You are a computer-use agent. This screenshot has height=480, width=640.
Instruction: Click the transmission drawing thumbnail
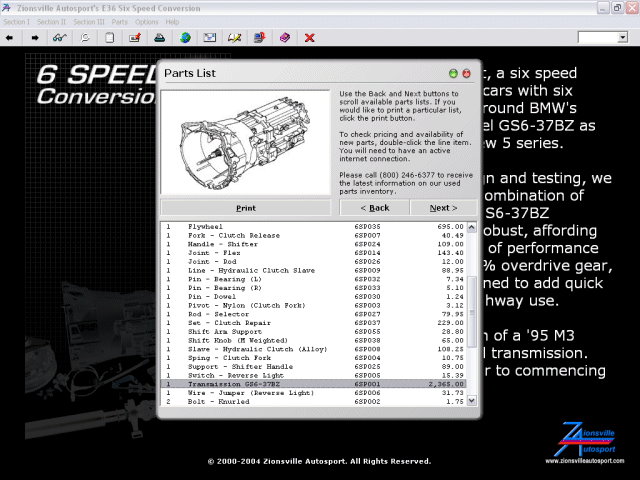click(246, 143)
